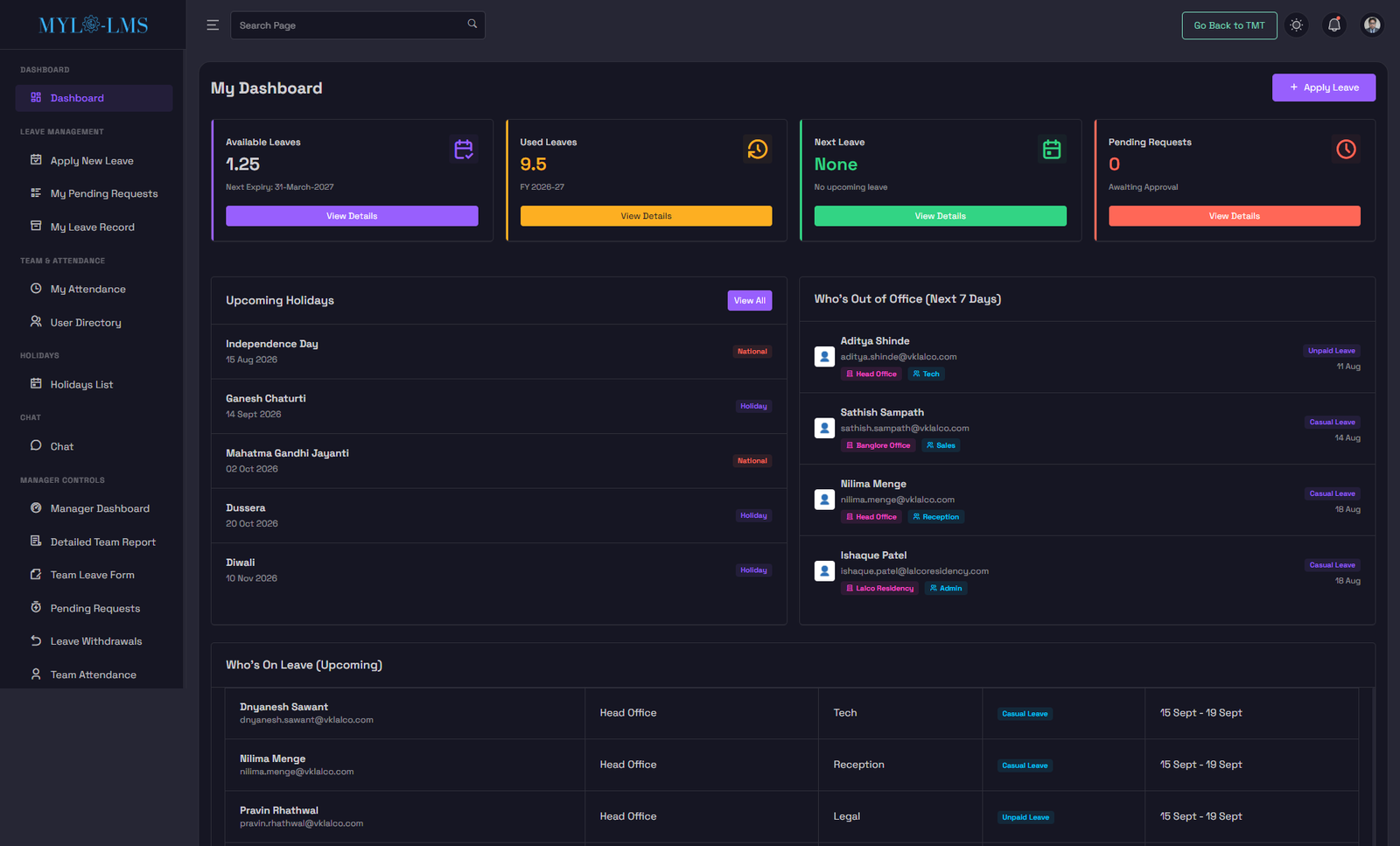Click View All upcoming holidays
Screen dimensions: 1400x846
(x=750, y=300)
